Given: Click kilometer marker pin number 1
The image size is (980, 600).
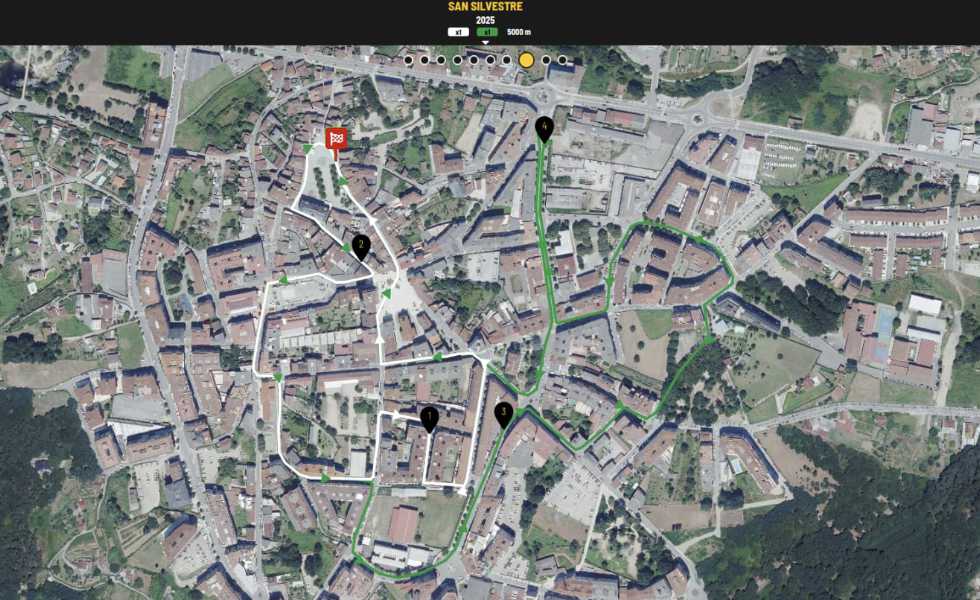Looking at the screenshot, I should click(x=429, y=418).
